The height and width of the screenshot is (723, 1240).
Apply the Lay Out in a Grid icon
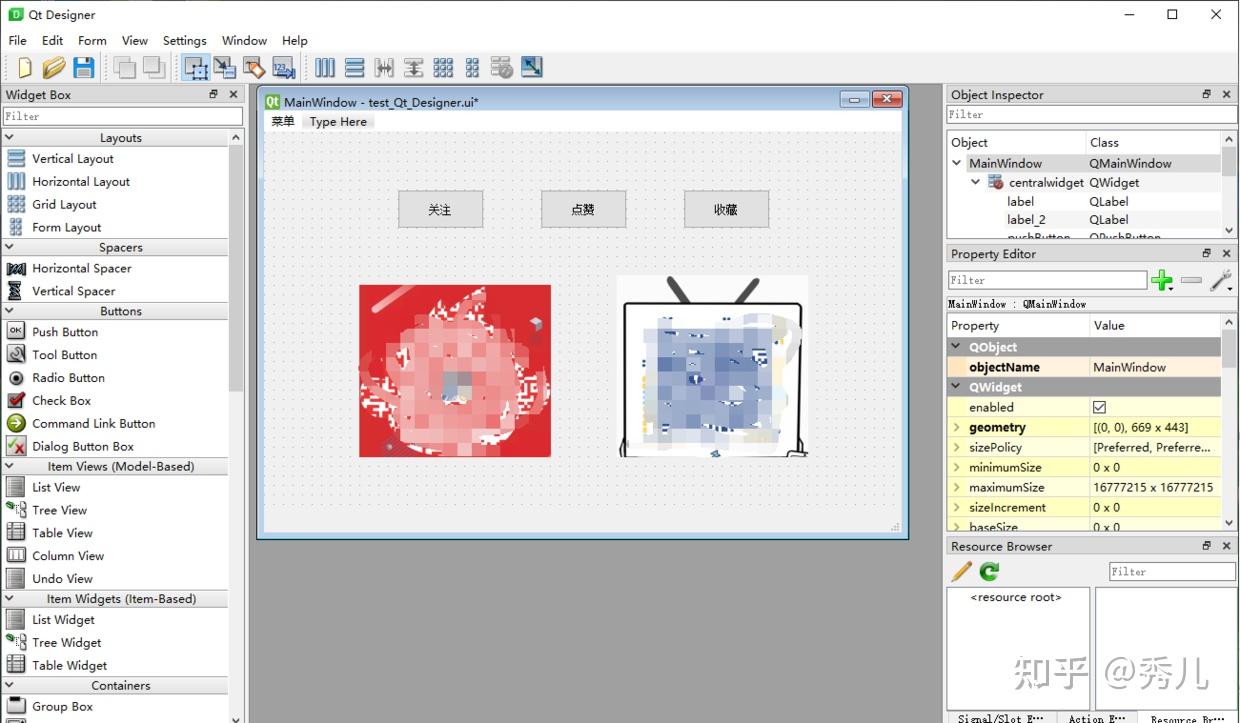click(x=443, y=67)
